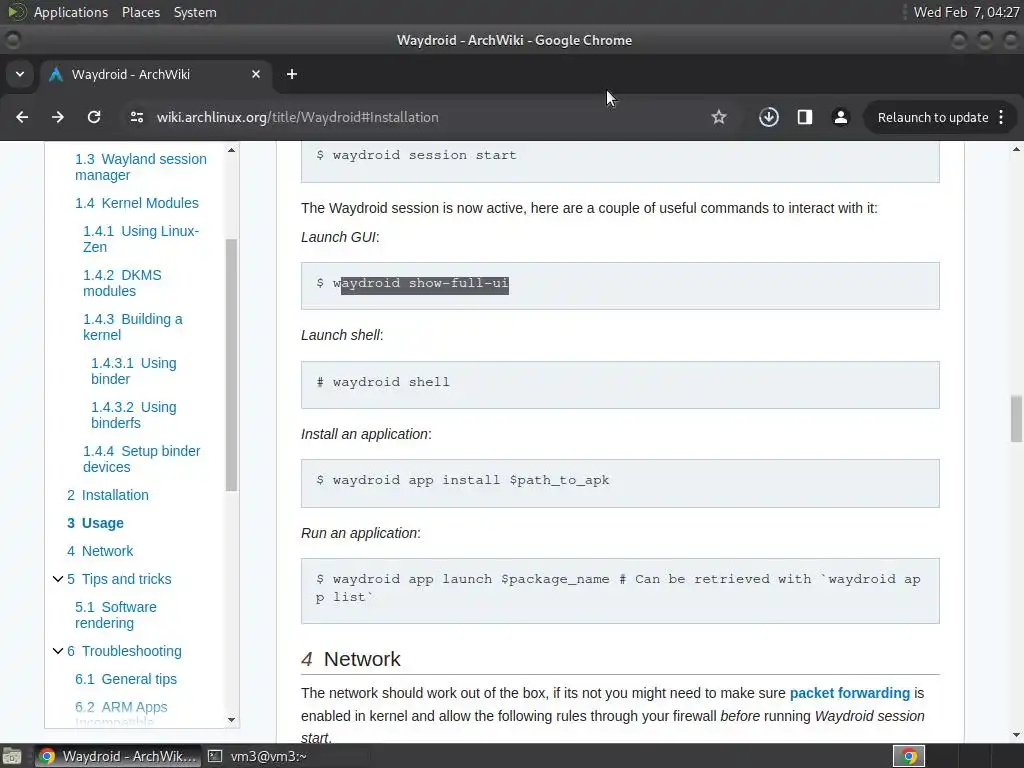
Task: Go back to the previous page
Action: [22, 117]
